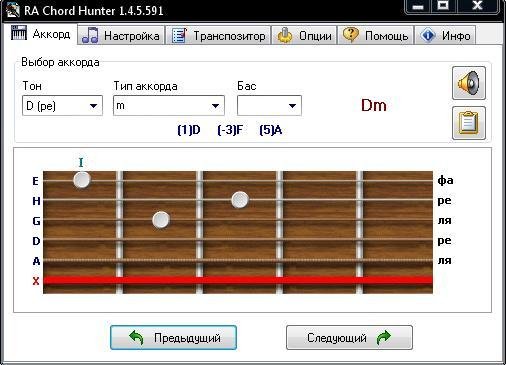Expand the Тип аккорда dropdown showing m

pos(169,106)
